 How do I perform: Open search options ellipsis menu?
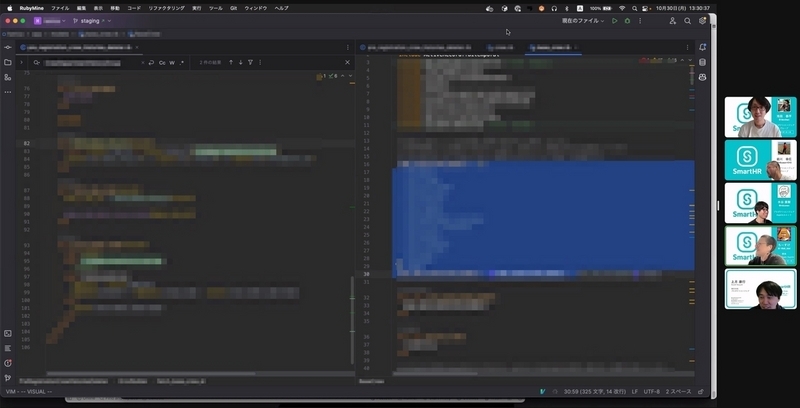(x=260, y=62)
